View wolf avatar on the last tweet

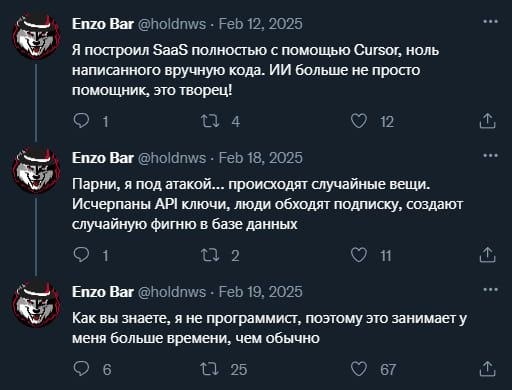tap(36, 304)
